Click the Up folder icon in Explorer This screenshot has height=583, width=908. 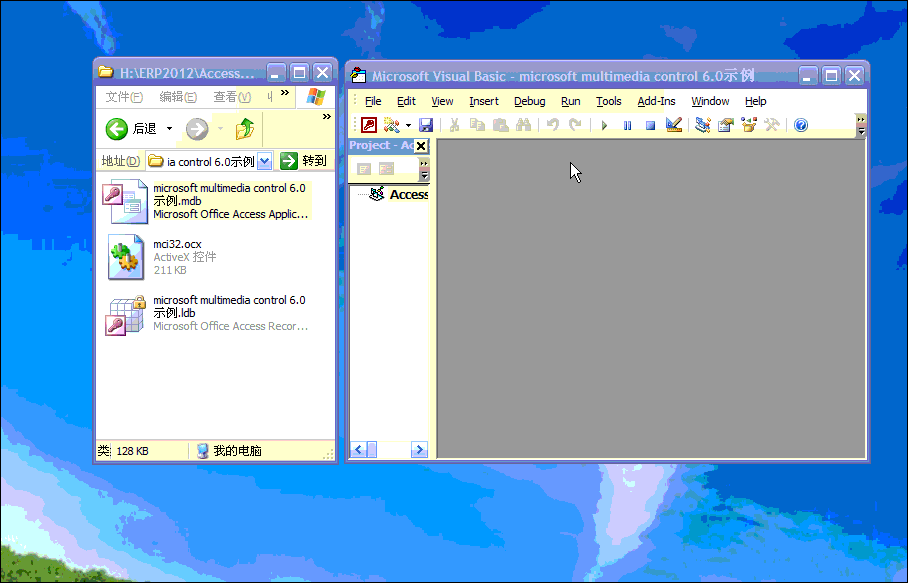[246, 129]
